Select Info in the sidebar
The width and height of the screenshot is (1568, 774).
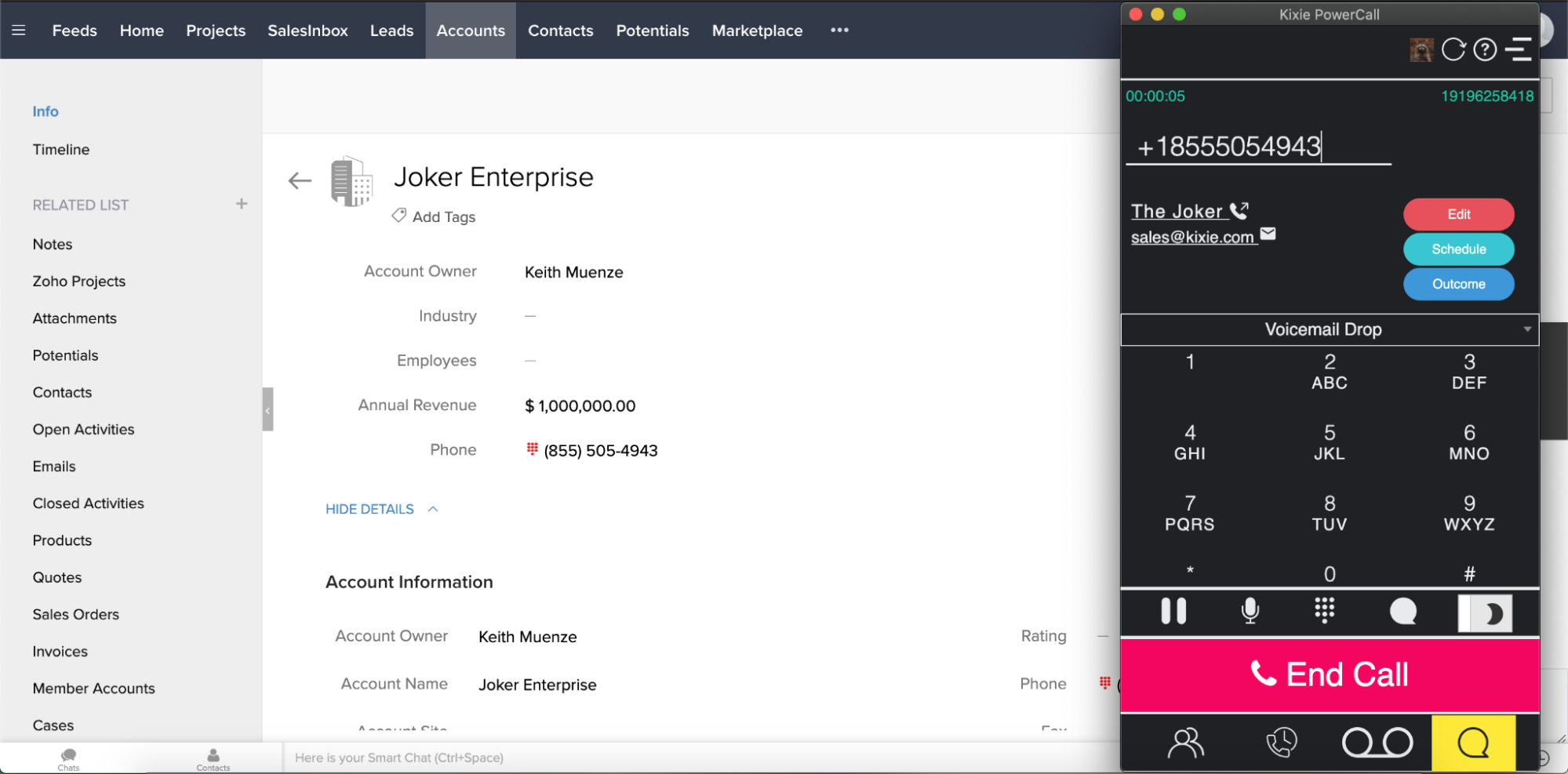45,111
